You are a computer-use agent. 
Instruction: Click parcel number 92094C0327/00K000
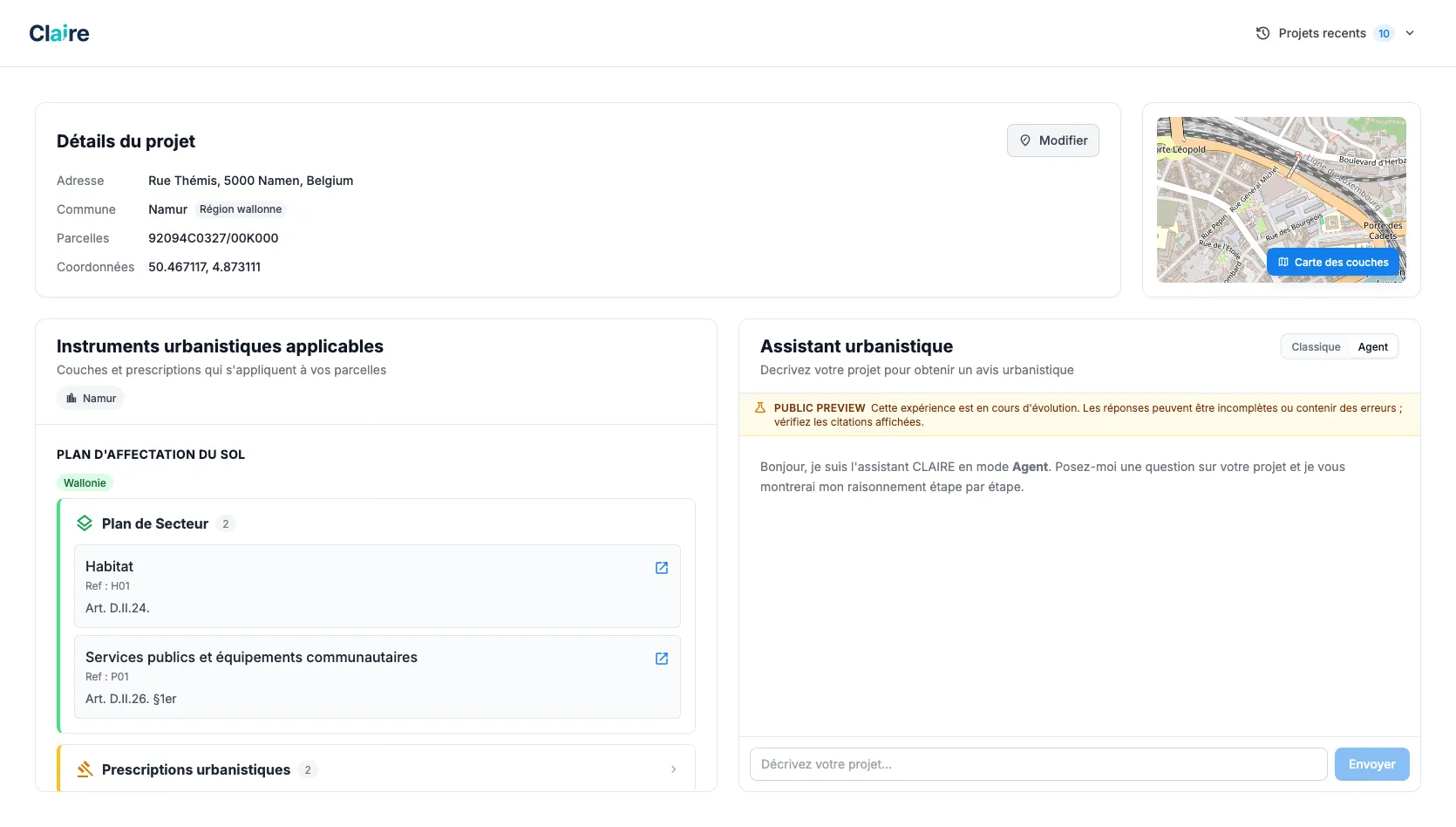tap(214, 238)
